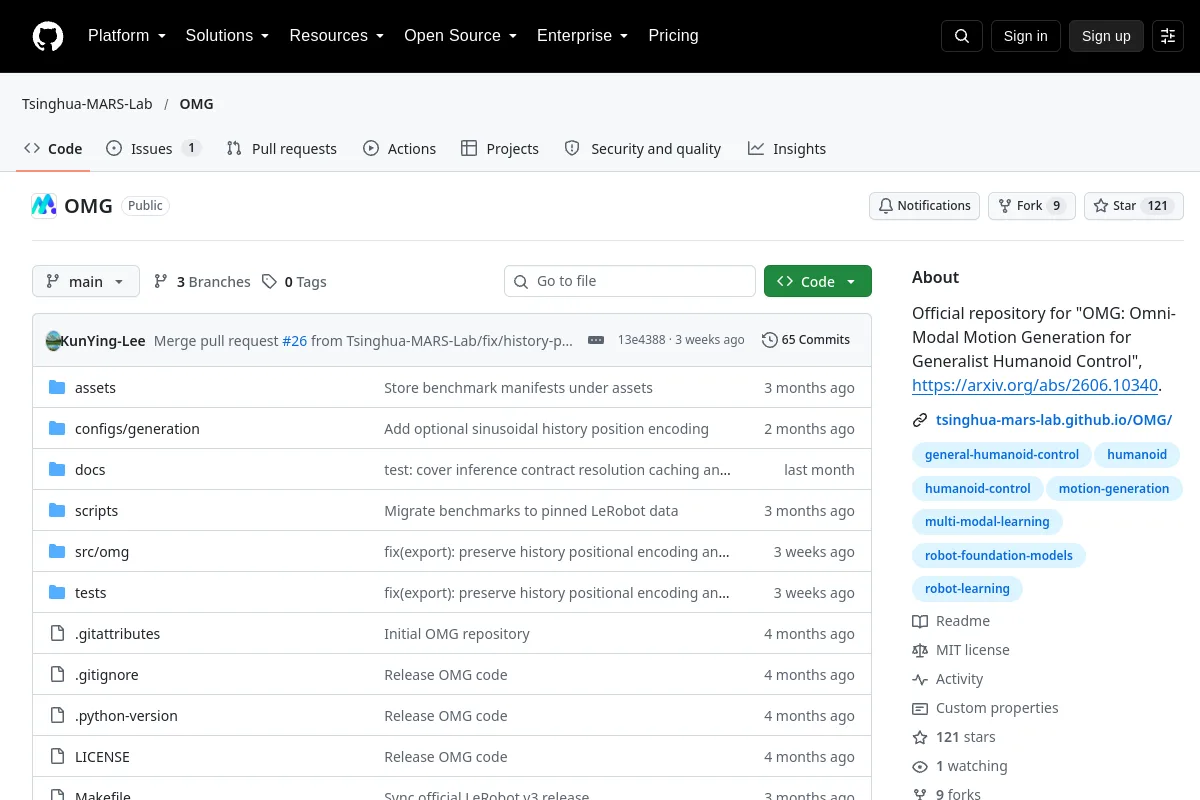1200x800 pixels.
Task: Click the LICENSE file icon
Action: point(57,757)
